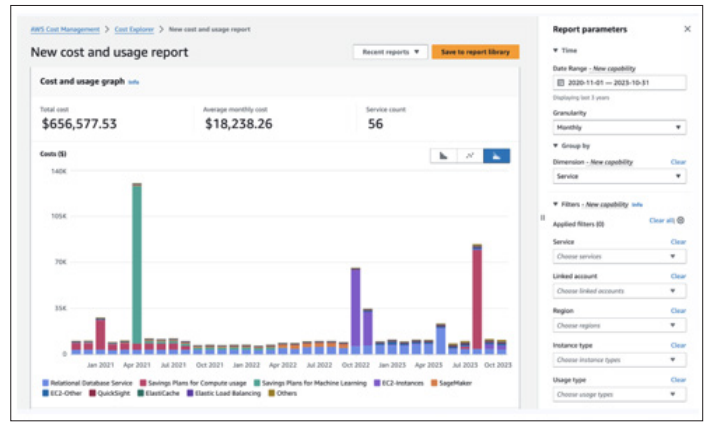Open the Choose usage types dropdown
Screen dimensions: 707x427
620,394
